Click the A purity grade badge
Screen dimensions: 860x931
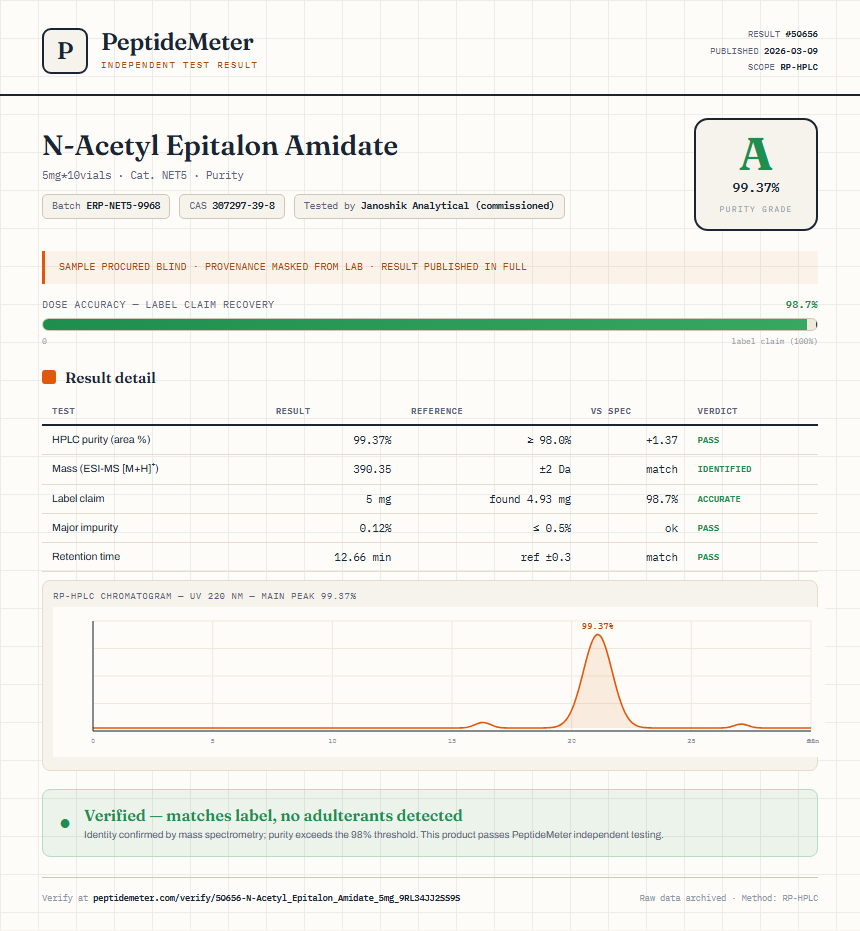(755, 175)
